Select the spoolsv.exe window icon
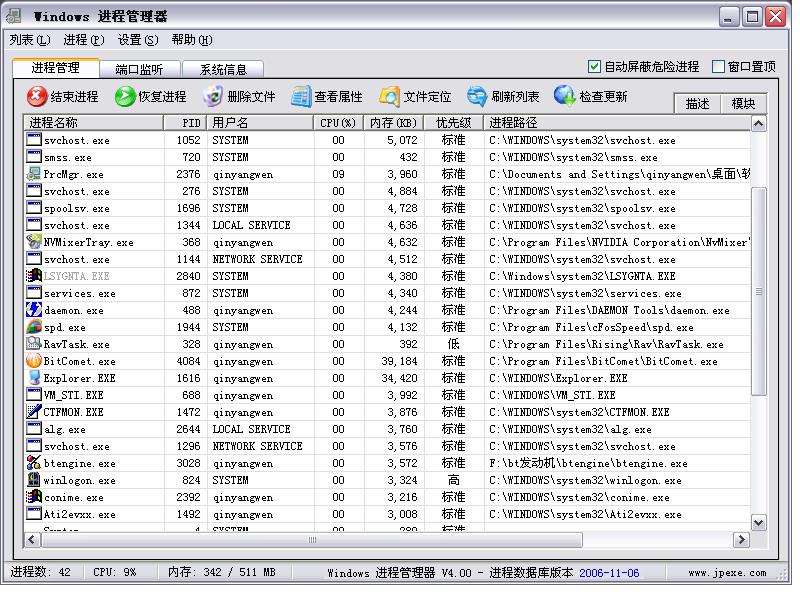Image resolution: width=800 pixels, height=600 pixels. tap(34, 208)
